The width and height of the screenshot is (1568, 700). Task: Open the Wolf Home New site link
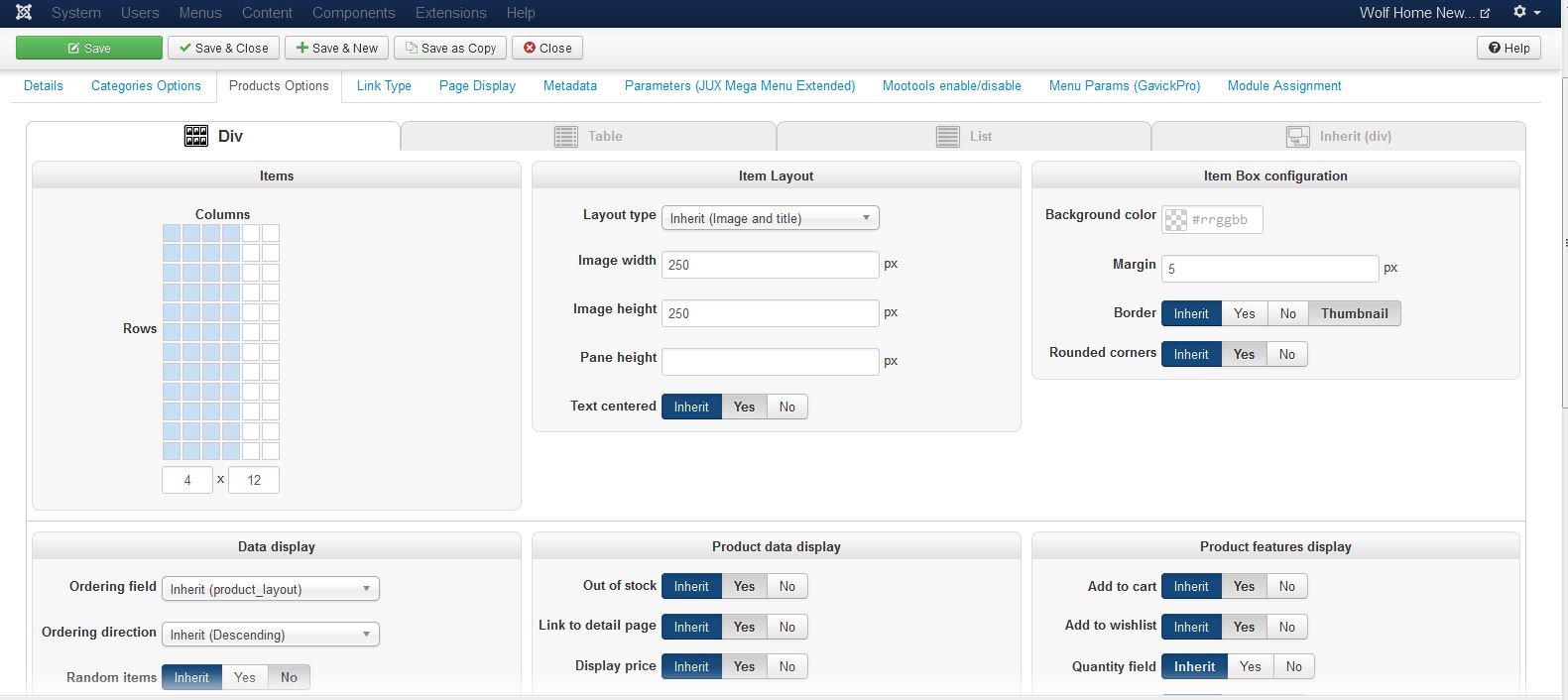tap(1424, 13)
